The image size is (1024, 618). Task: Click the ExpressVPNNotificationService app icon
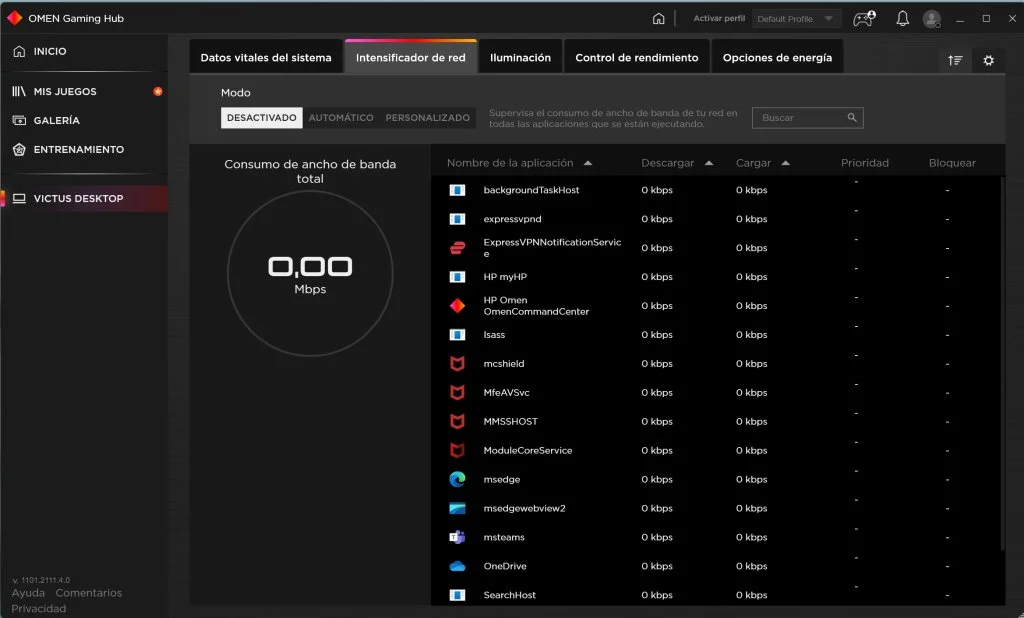[x=457, y=248]
